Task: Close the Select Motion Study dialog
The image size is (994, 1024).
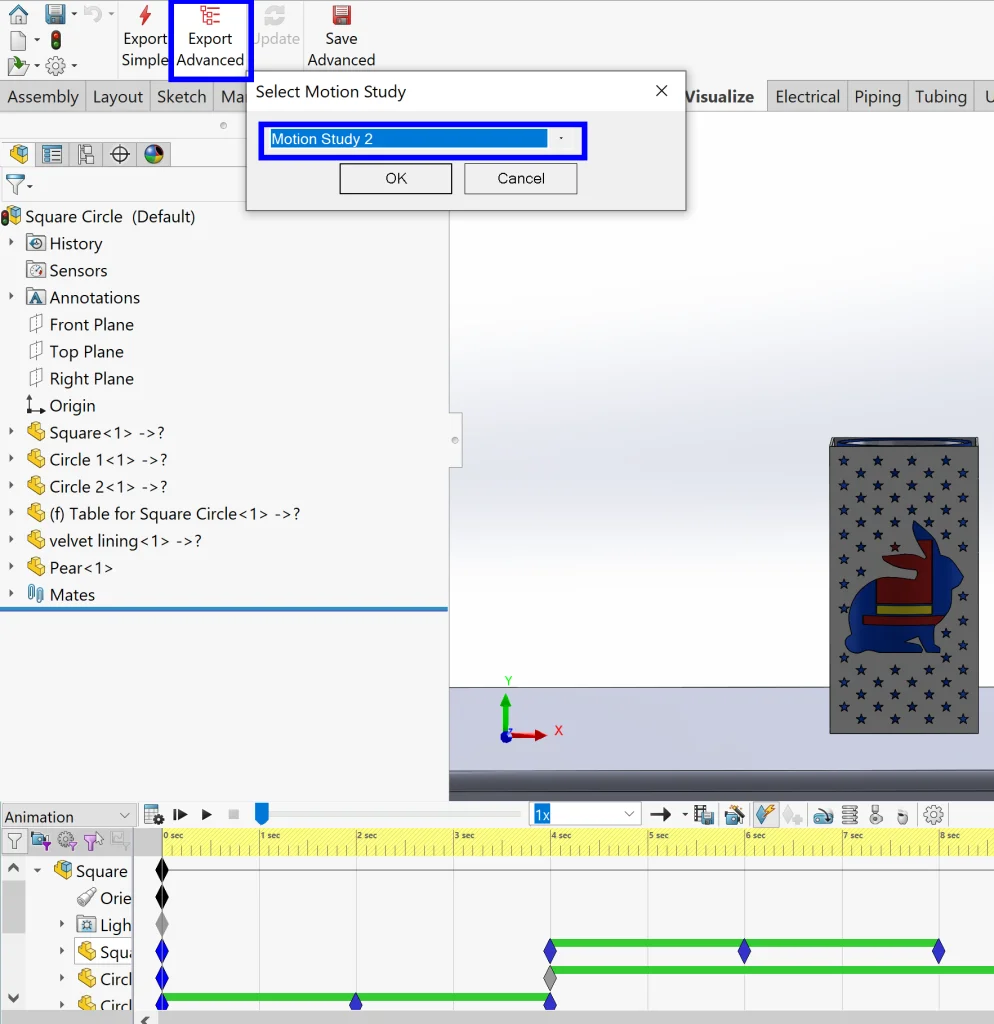Action: pos(662,91)
